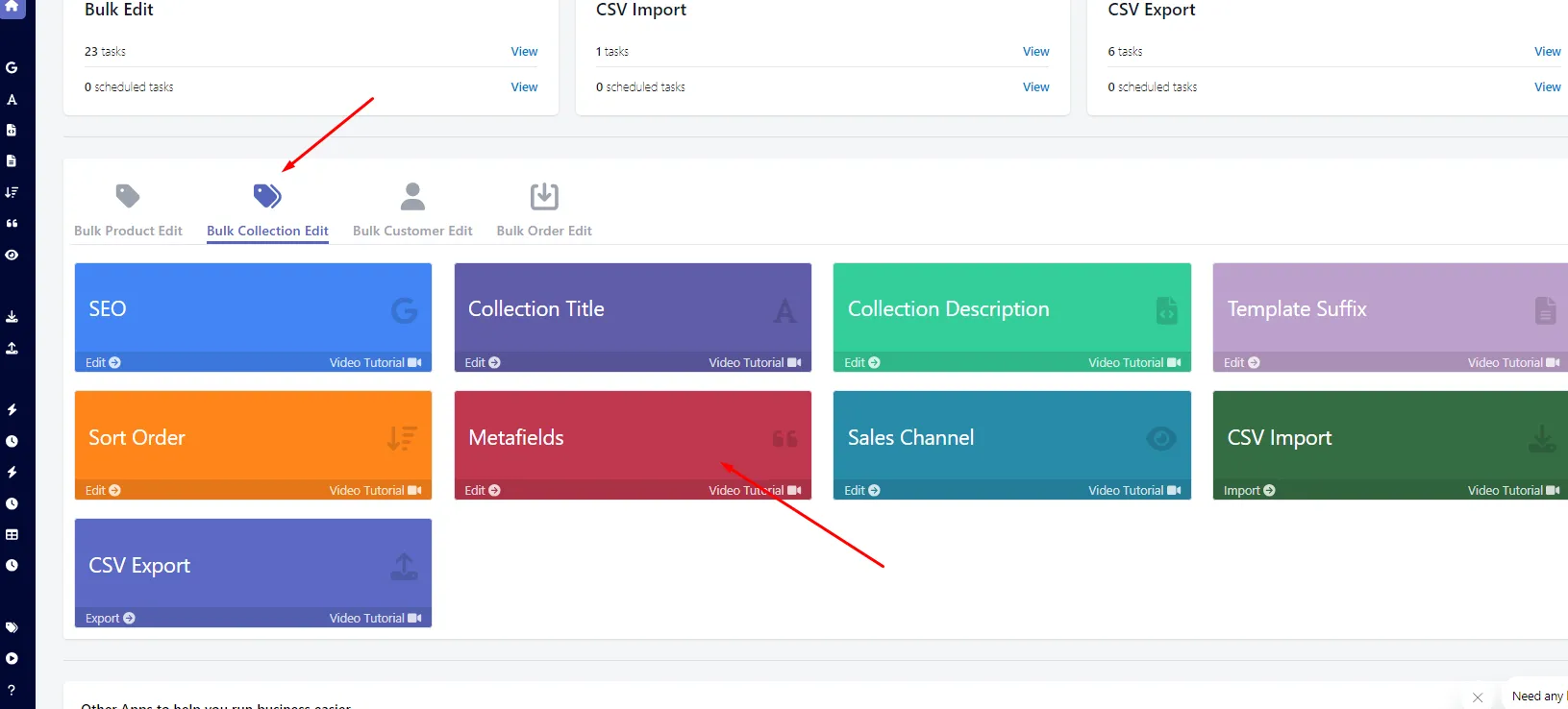The height and width of the screenshot is (709, 1568).
Task: Click the sort arrows icon on Sort Order card
Action: [x=402, y=438]
